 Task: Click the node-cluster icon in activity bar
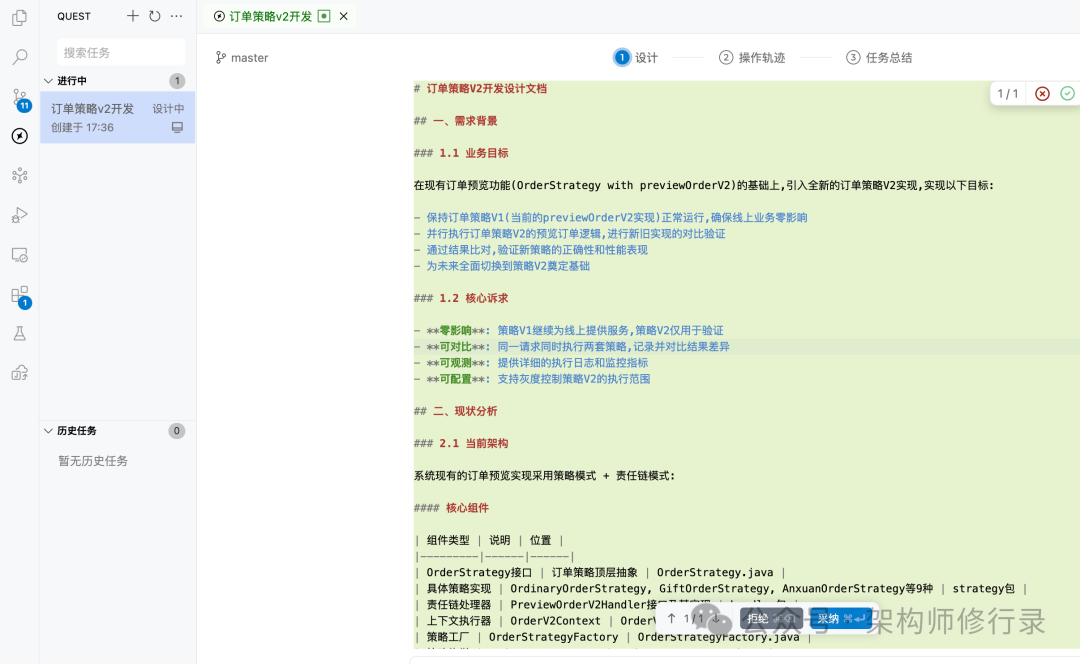pyautogui.click(x=20, y=176)
